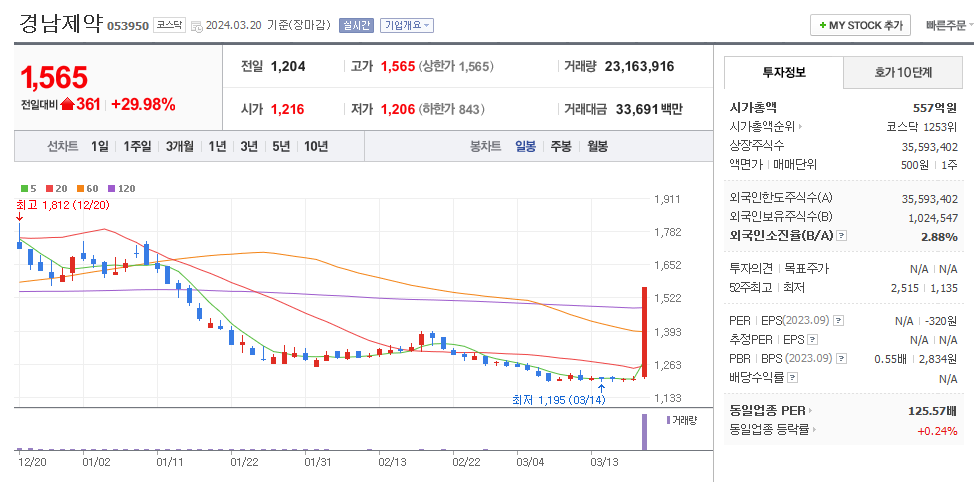
Task: Click the 01/22 date label on chart axis
Action: pos(244,462)
